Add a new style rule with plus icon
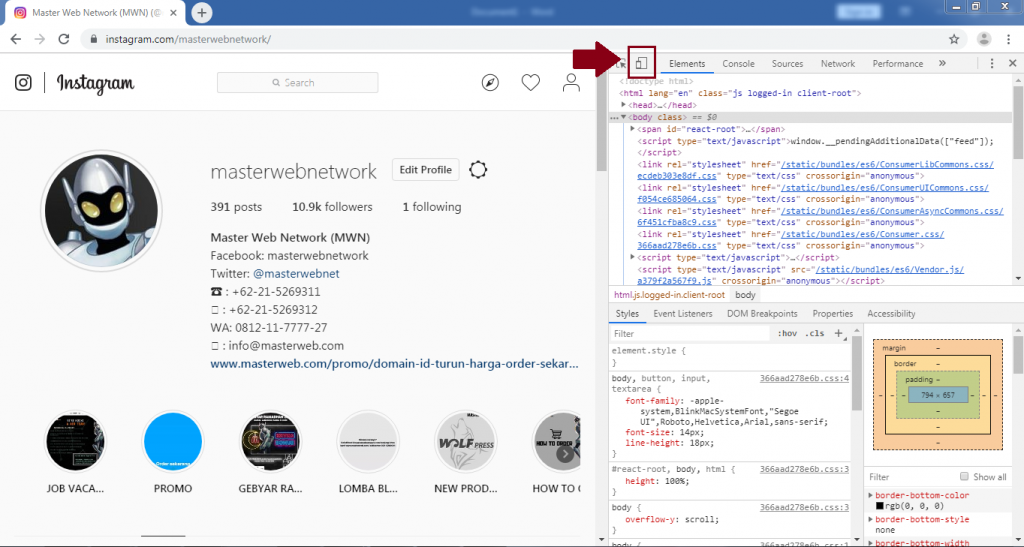Viewport: 1024px width, 547px height. coord(839,334)
